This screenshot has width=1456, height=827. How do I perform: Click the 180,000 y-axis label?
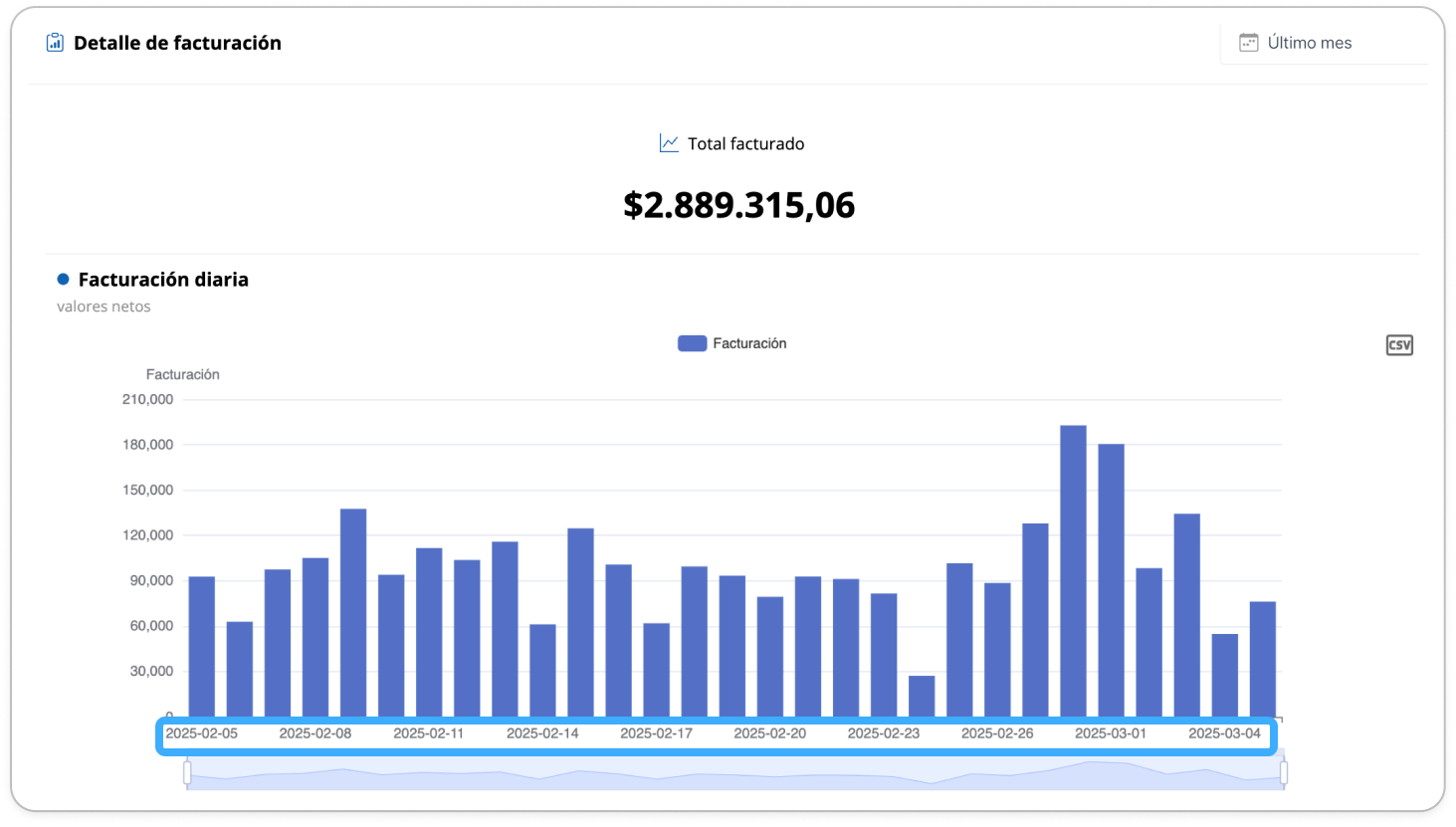tap(147, 445)
